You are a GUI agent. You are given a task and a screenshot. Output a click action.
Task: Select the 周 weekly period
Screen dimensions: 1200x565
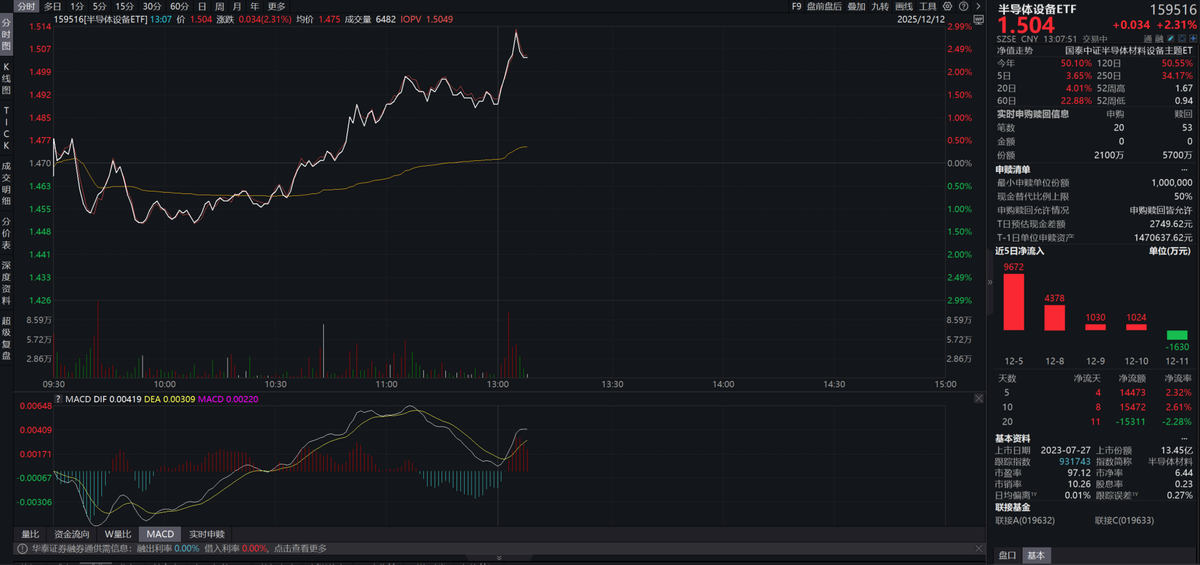tap(220, 6)
